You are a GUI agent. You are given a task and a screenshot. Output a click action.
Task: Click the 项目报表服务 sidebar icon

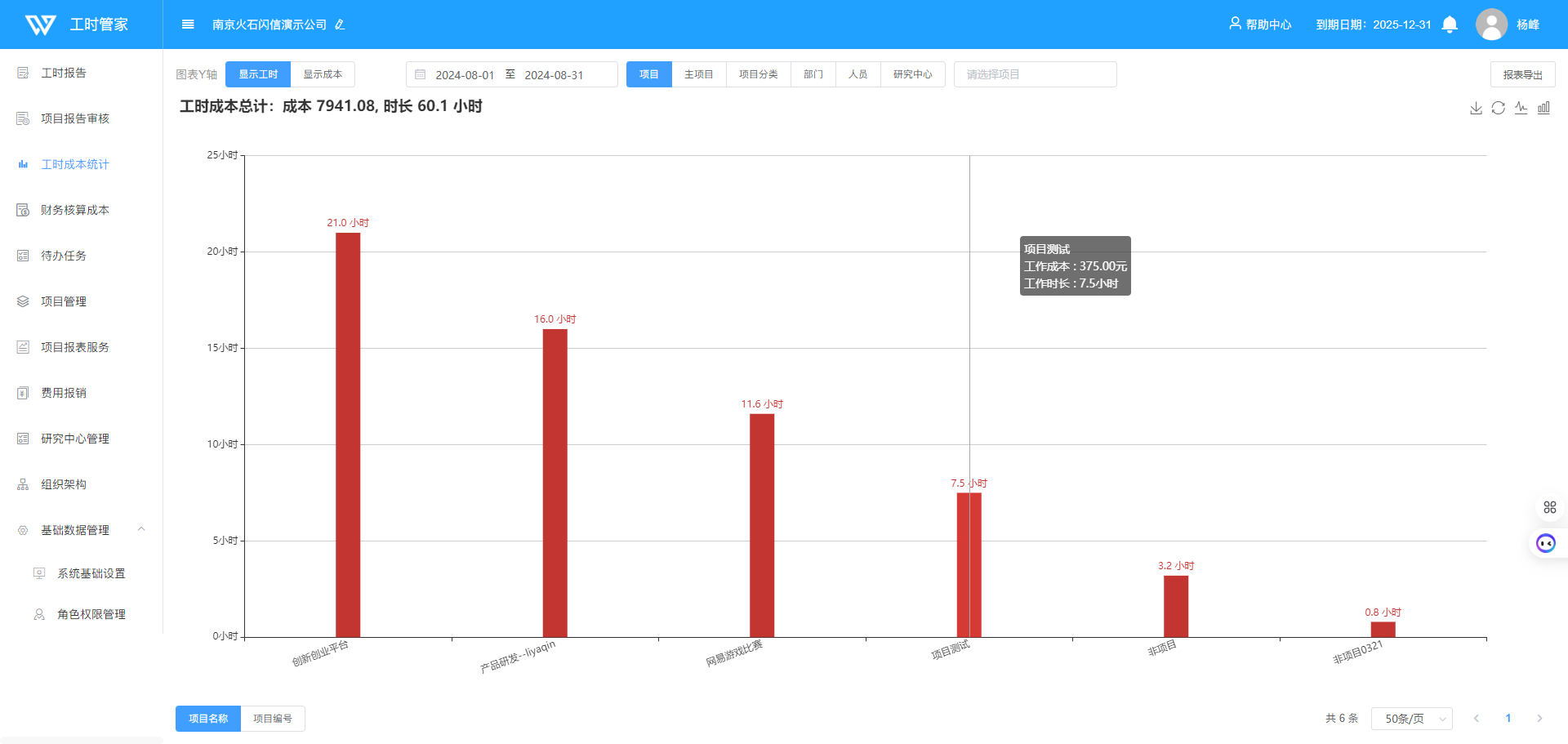(23, 347)
